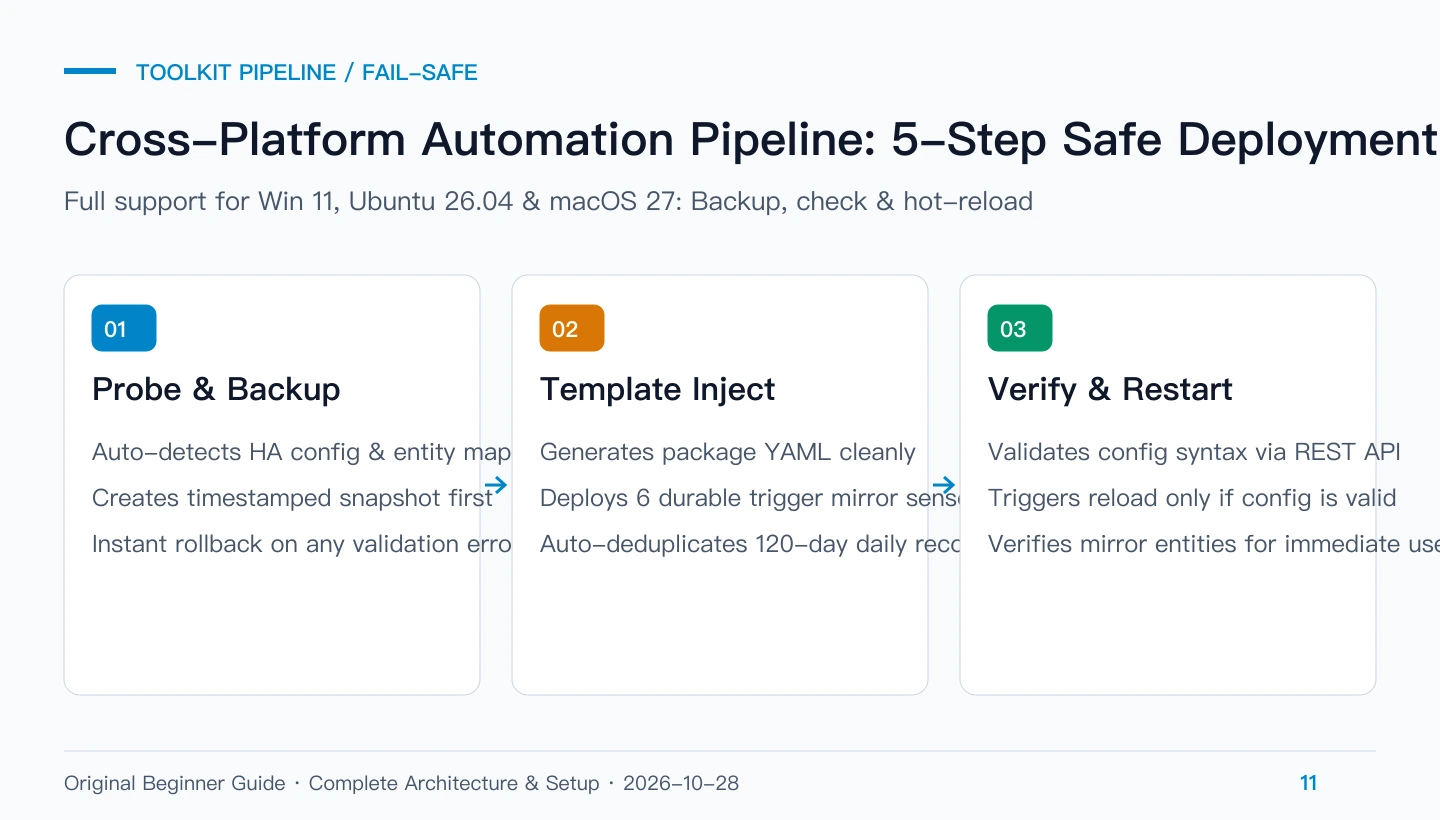This screenshot has width=1440, height=820.
Task: Click 'Auto-detects HA config & entity map' line
Action: pyautogui.click(x=301, y=452)
